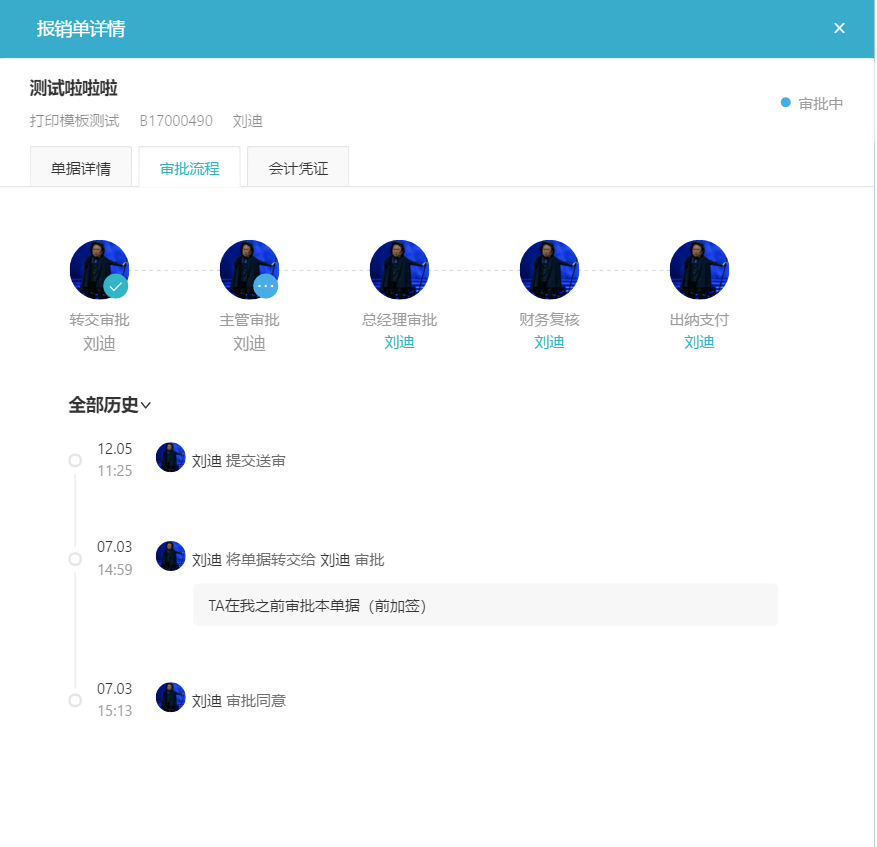Viewport: 877px width, 847px height.
Task: Click timeline marker for 07.03 14:59
Action: point(75,559)
